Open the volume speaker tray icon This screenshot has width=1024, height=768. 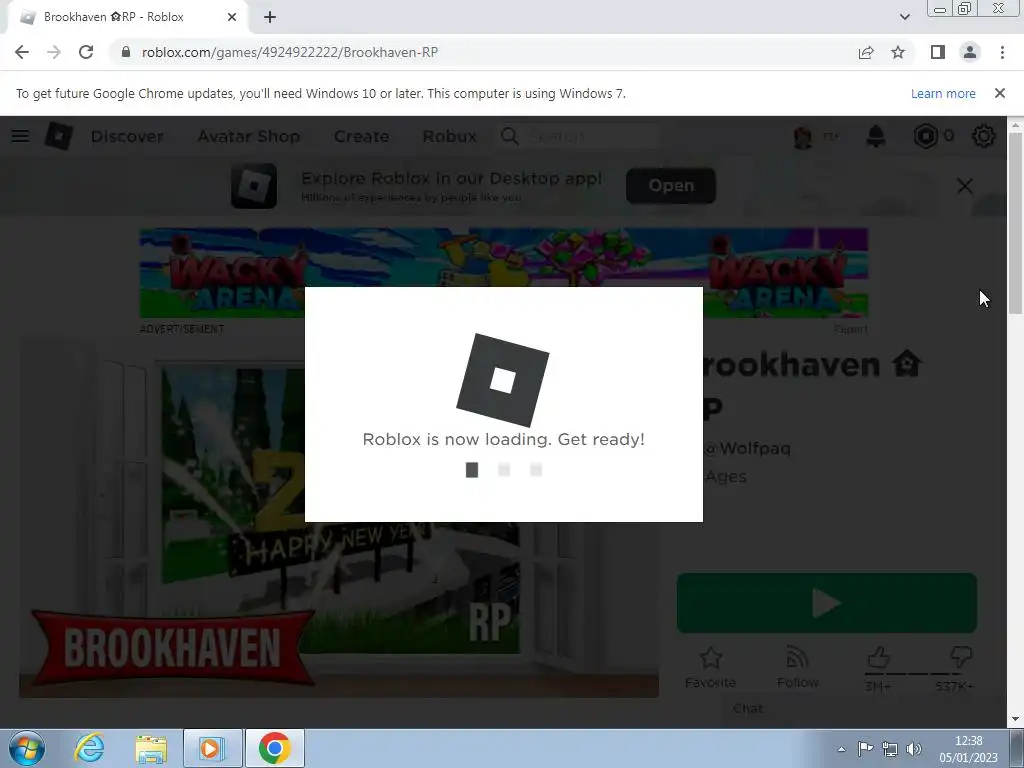tap(914, 748)
